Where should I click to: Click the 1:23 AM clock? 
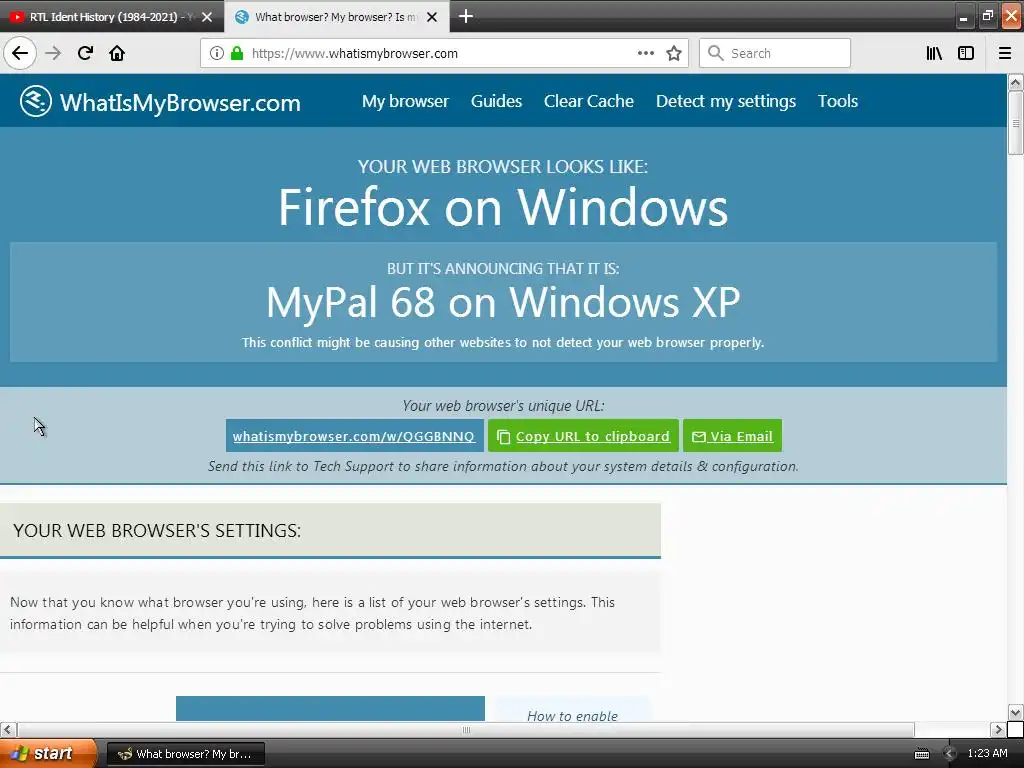[x=987, y=754]
